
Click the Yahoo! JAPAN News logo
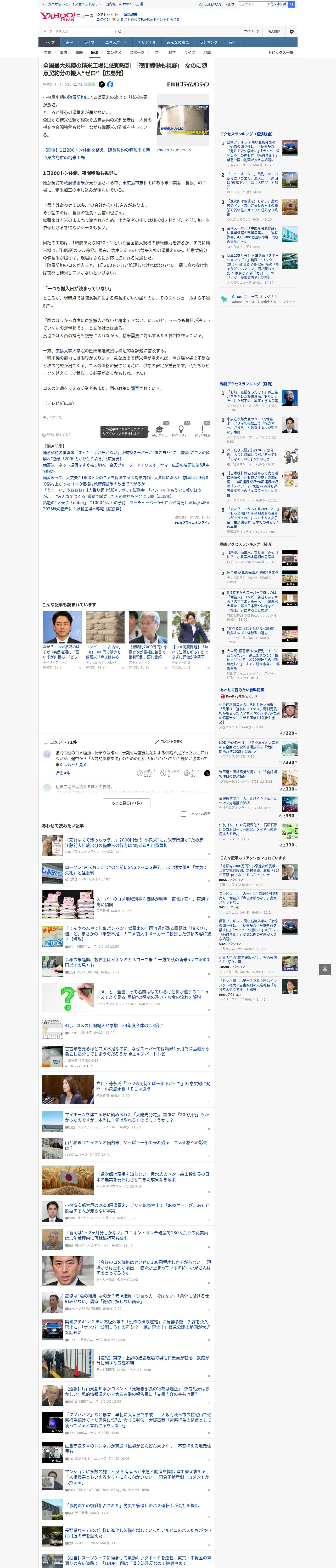click(x=66, y=16)
